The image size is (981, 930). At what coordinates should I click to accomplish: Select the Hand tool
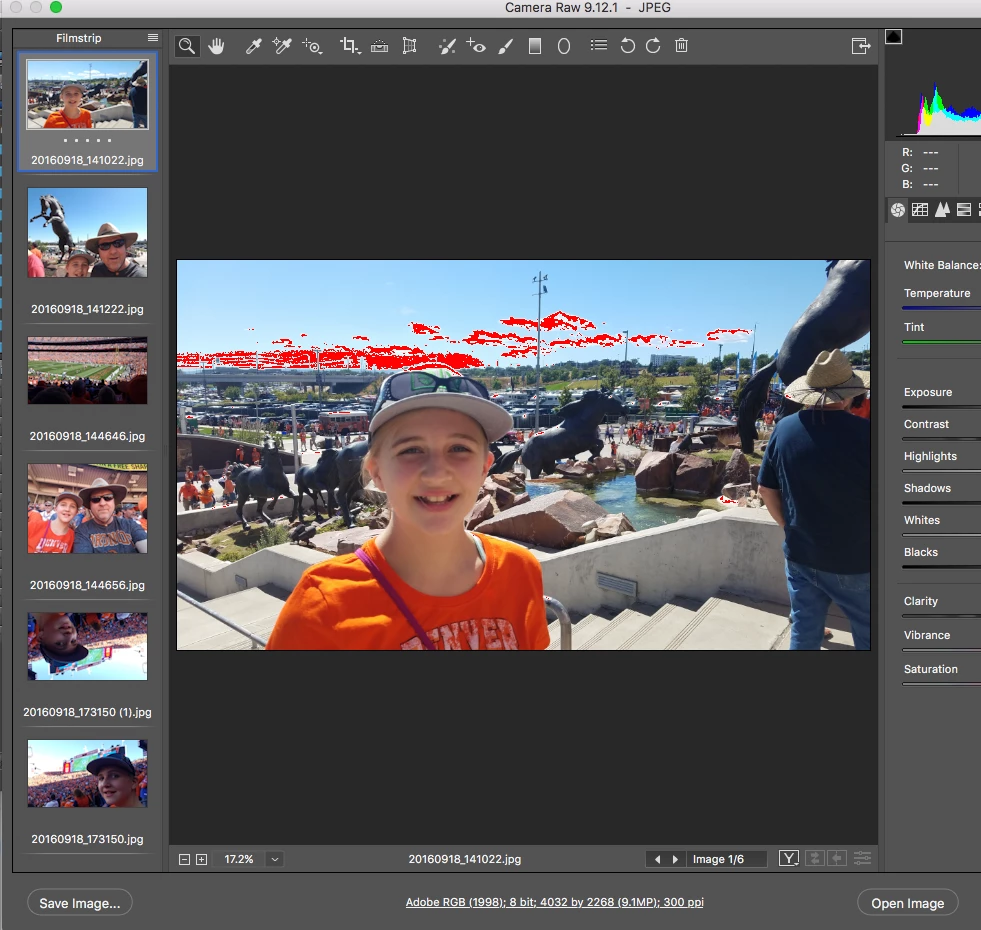(x=216, y=46)
